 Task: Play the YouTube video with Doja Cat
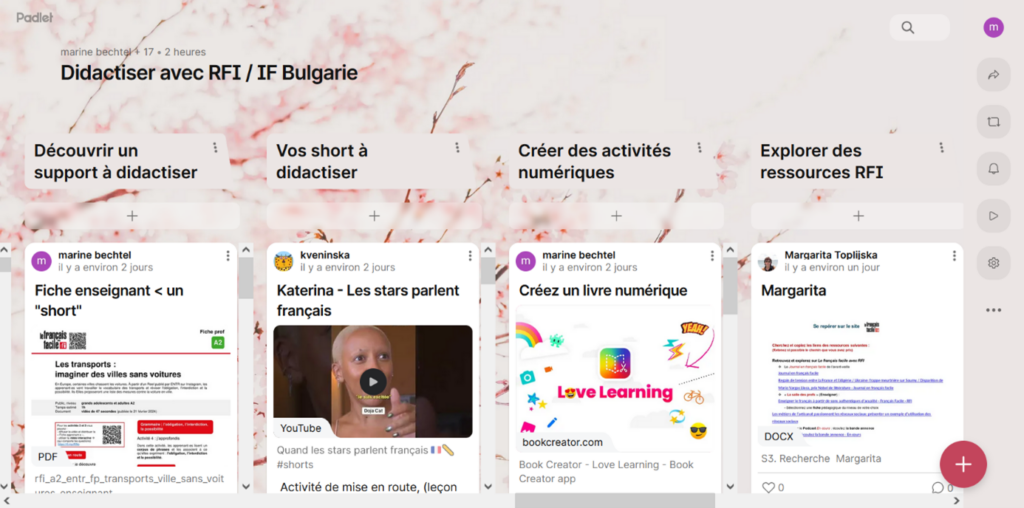(373, 382)
